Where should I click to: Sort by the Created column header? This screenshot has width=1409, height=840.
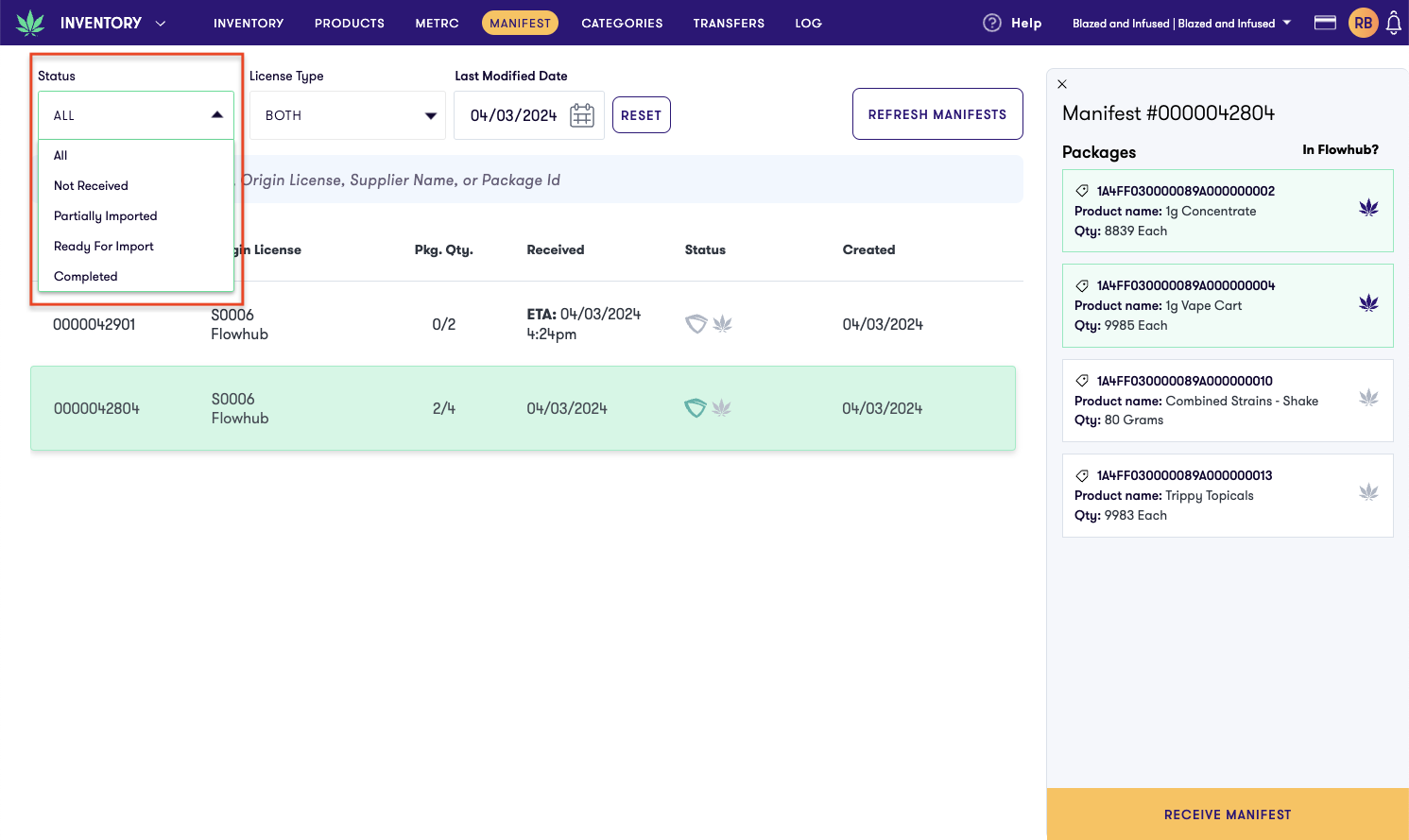868,249
